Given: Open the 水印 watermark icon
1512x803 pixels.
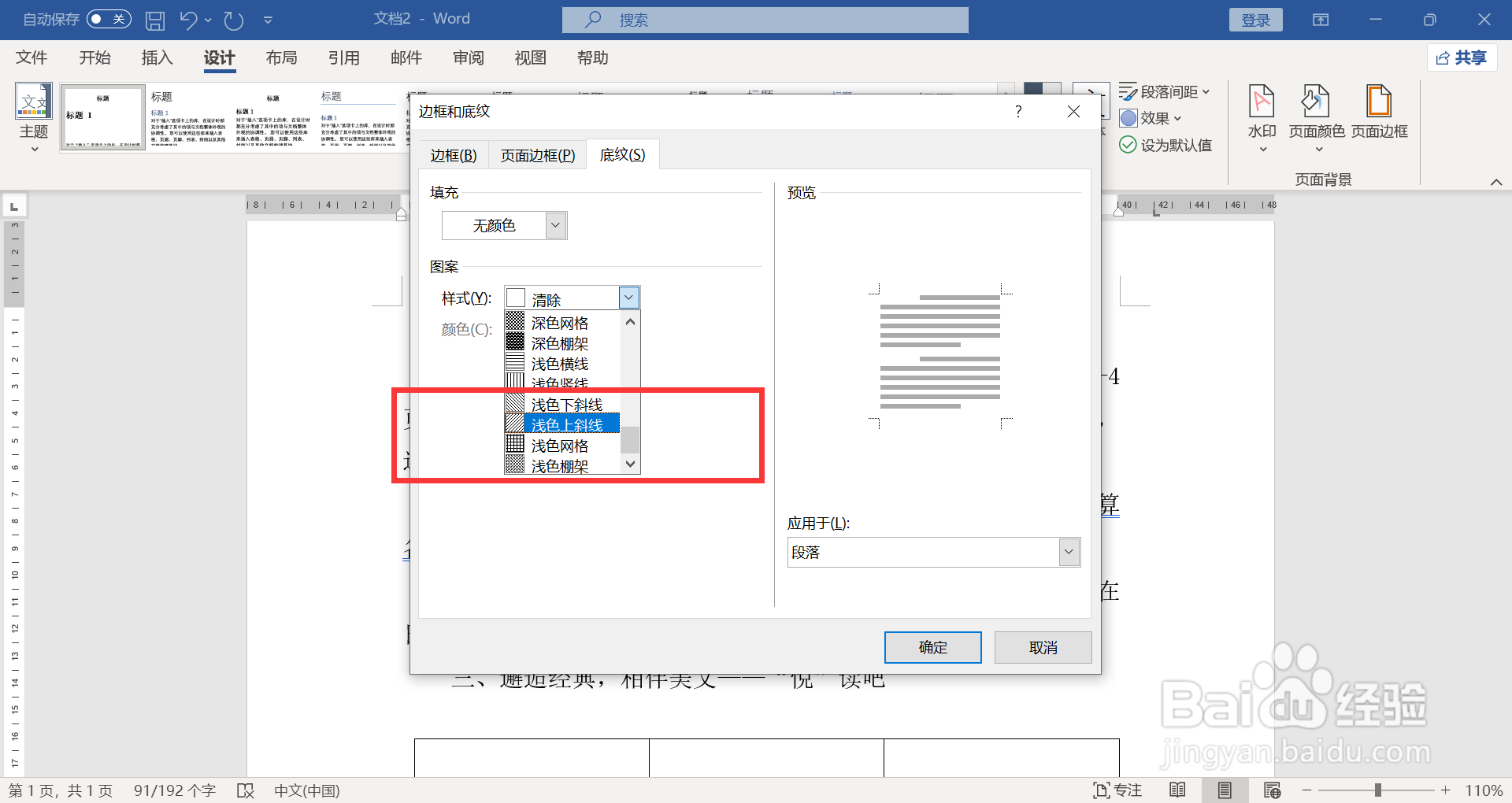Looking at the screenshot, I should click(1262, 117).
